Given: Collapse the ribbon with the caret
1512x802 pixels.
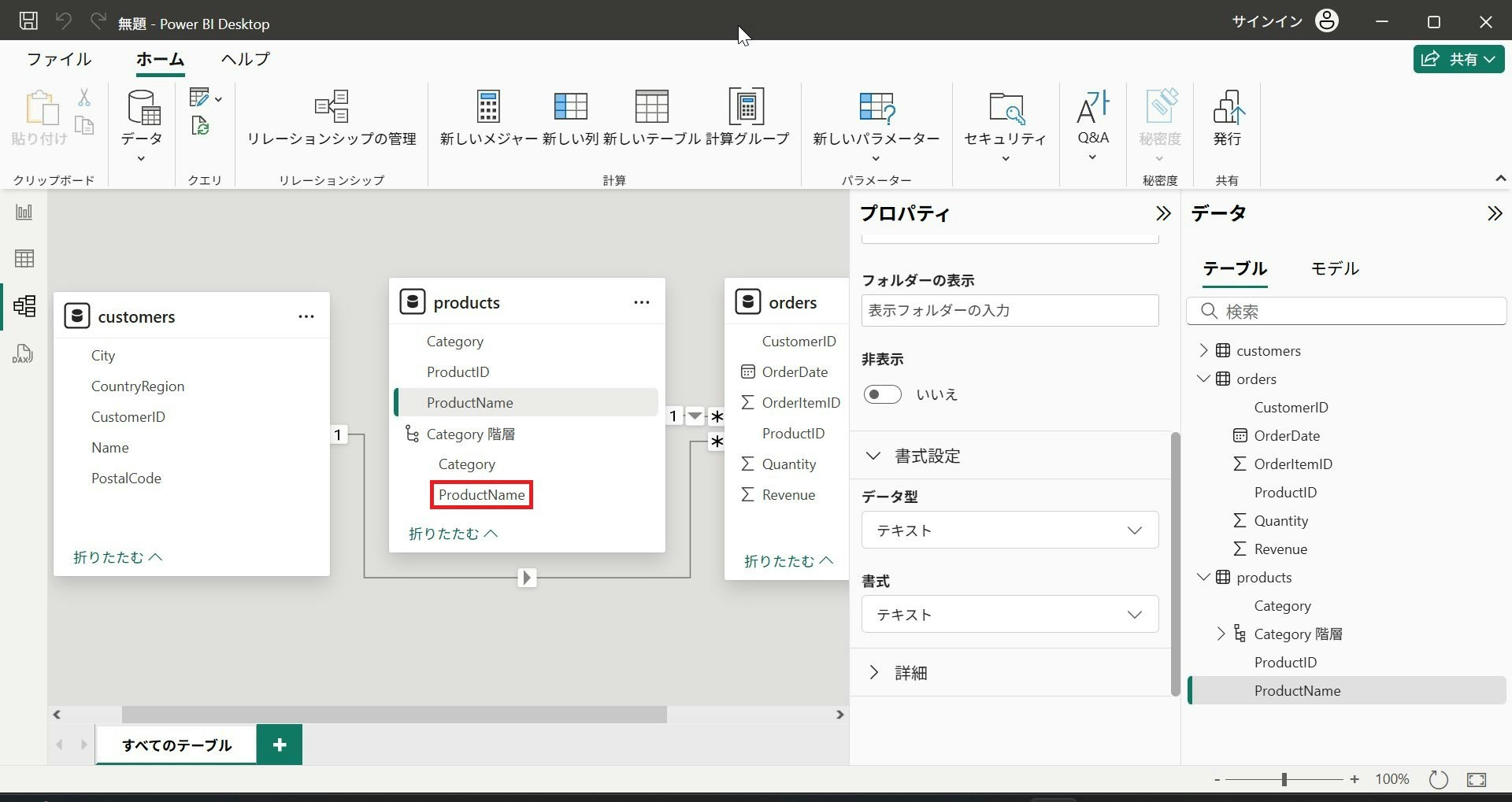Looking at the screenshot, I should (1500, 179).
